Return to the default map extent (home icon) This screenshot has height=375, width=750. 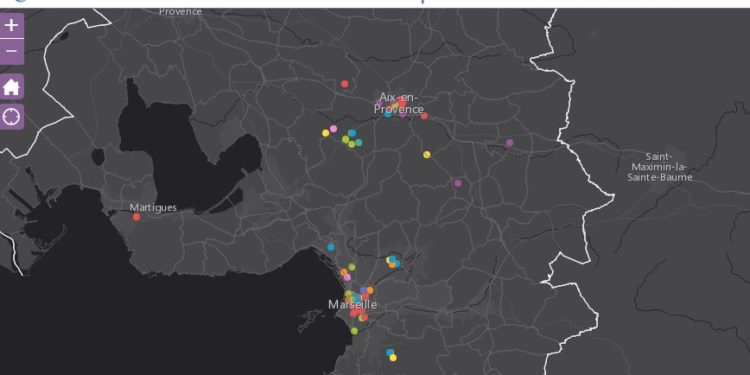(x=11, y=87)
